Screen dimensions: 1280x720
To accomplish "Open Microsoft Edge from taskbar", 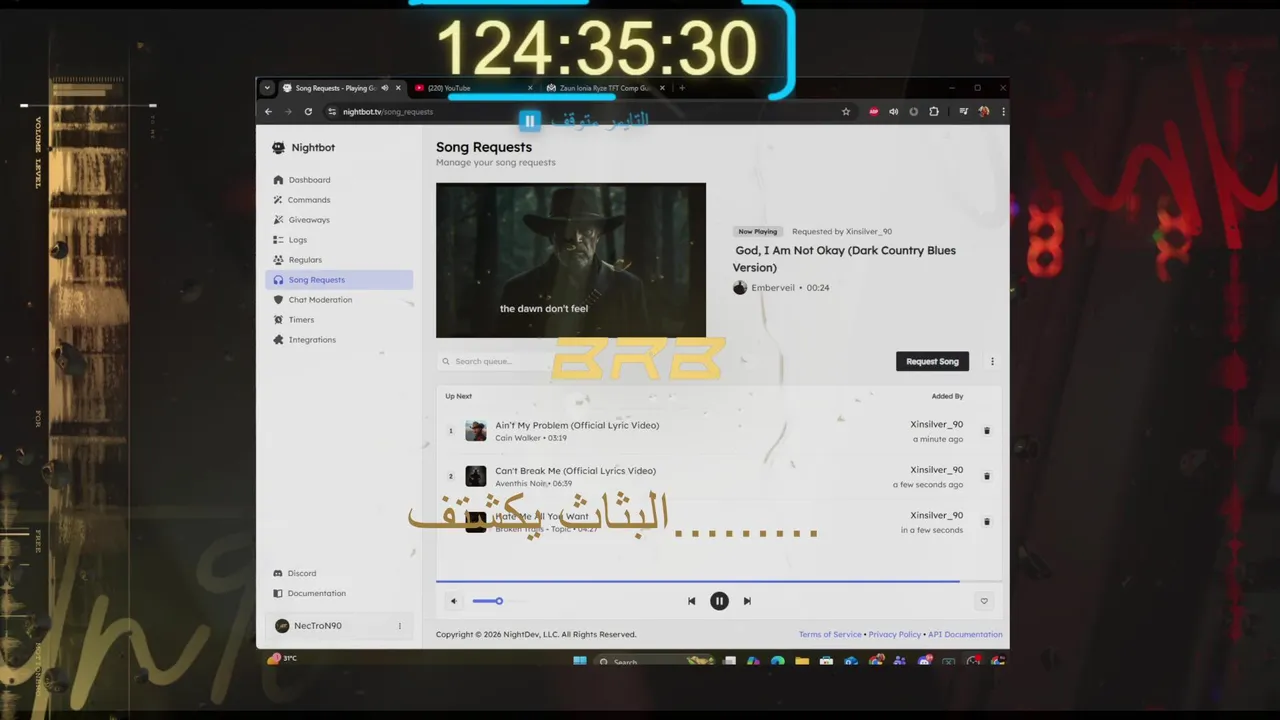I will point(778,661).
